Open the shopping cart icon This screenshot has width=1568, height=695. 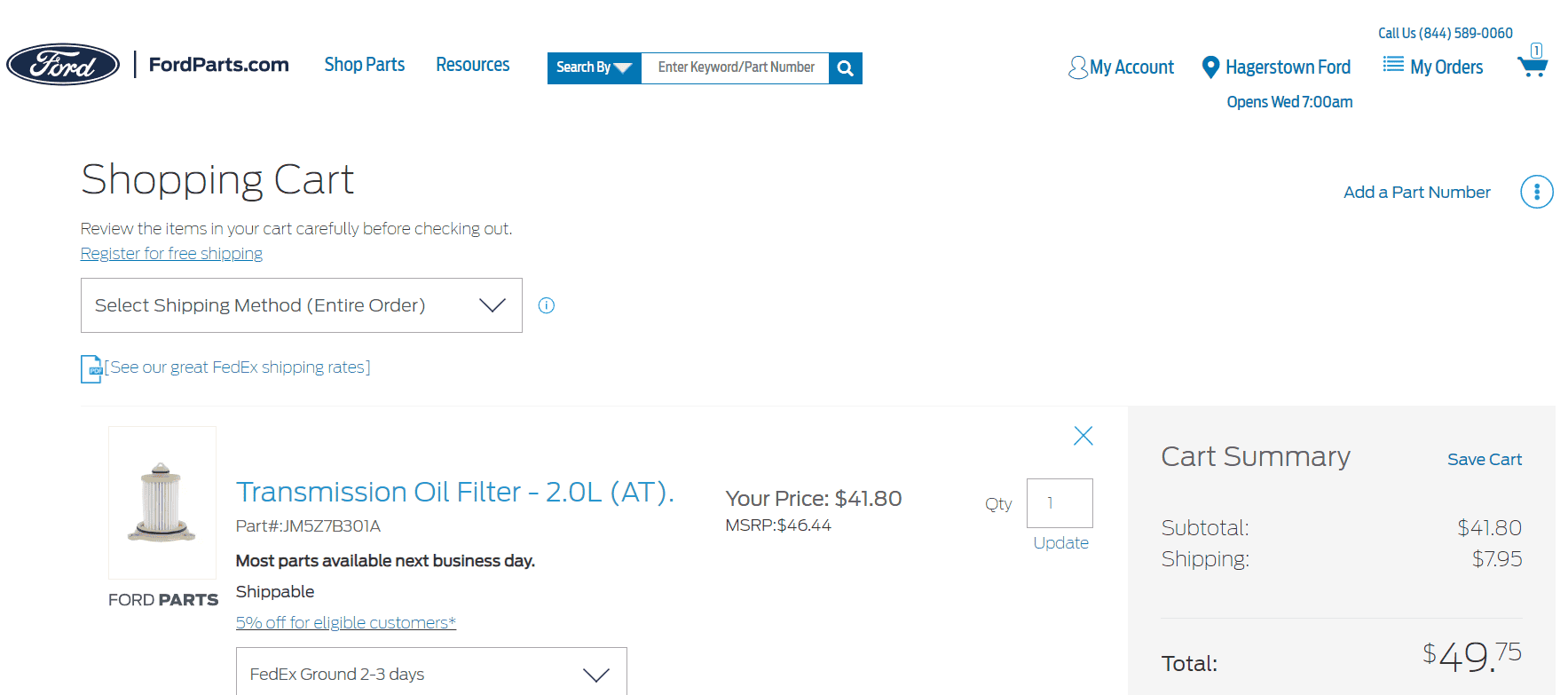(x=1533, y=66)
